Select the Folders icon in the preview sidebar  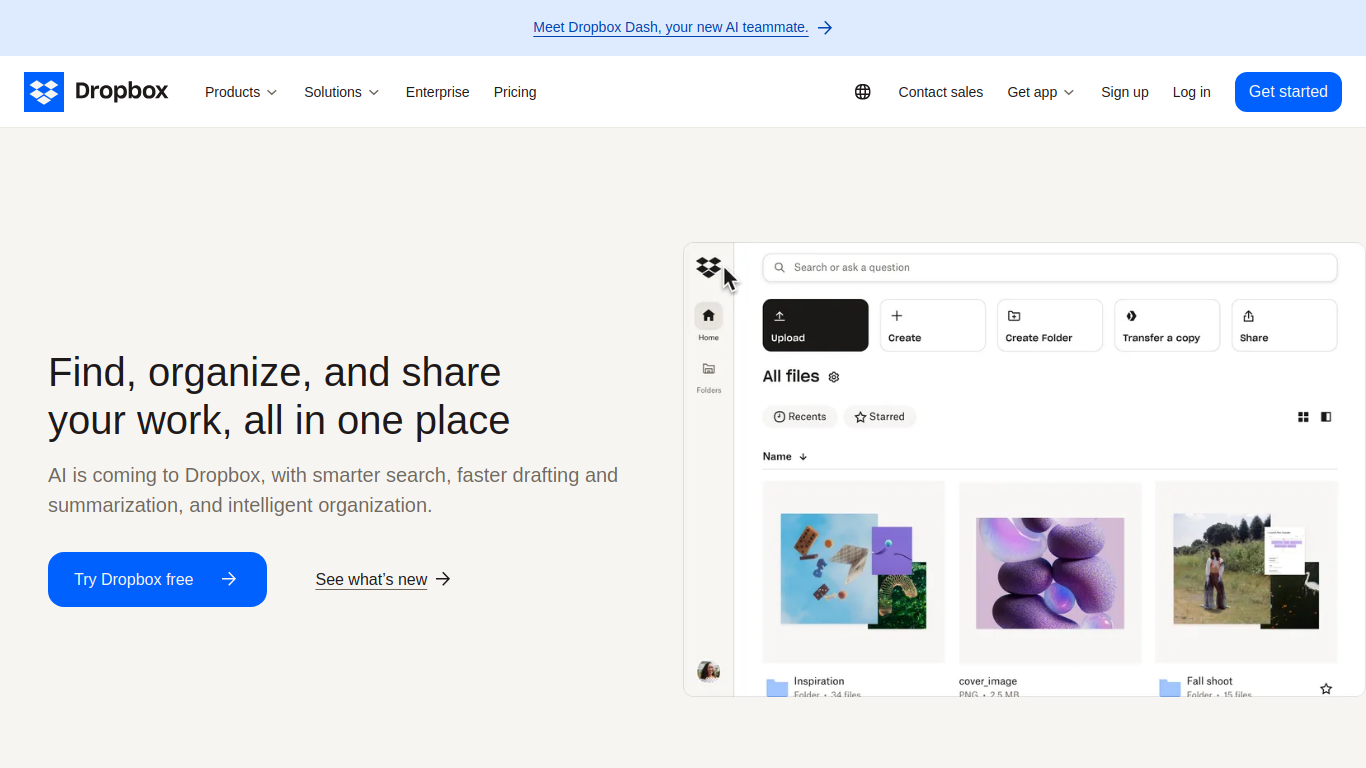click(x=709, y=369)
